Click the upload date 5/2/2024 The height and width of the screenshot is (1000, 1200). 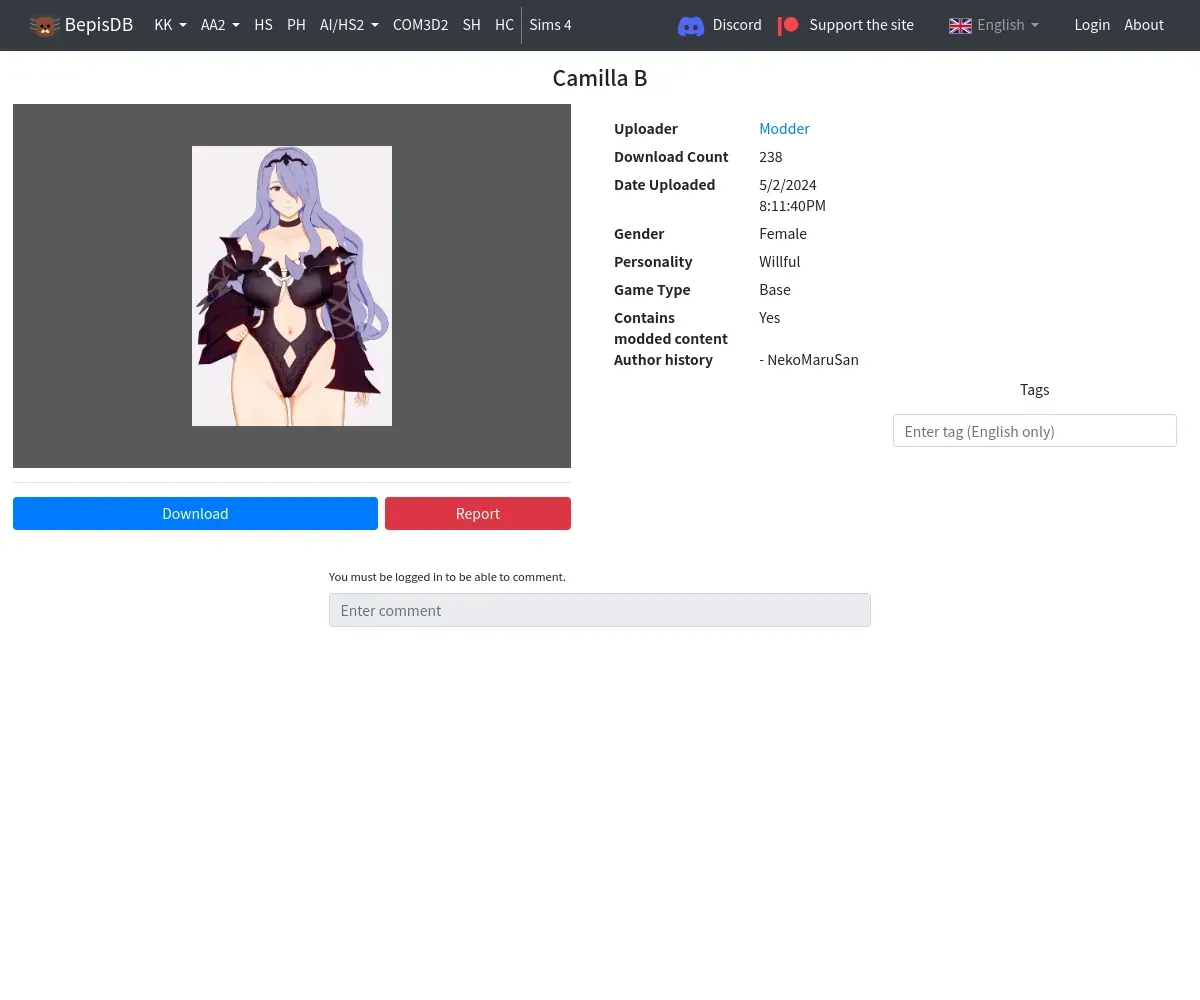(x=788, y=184)
